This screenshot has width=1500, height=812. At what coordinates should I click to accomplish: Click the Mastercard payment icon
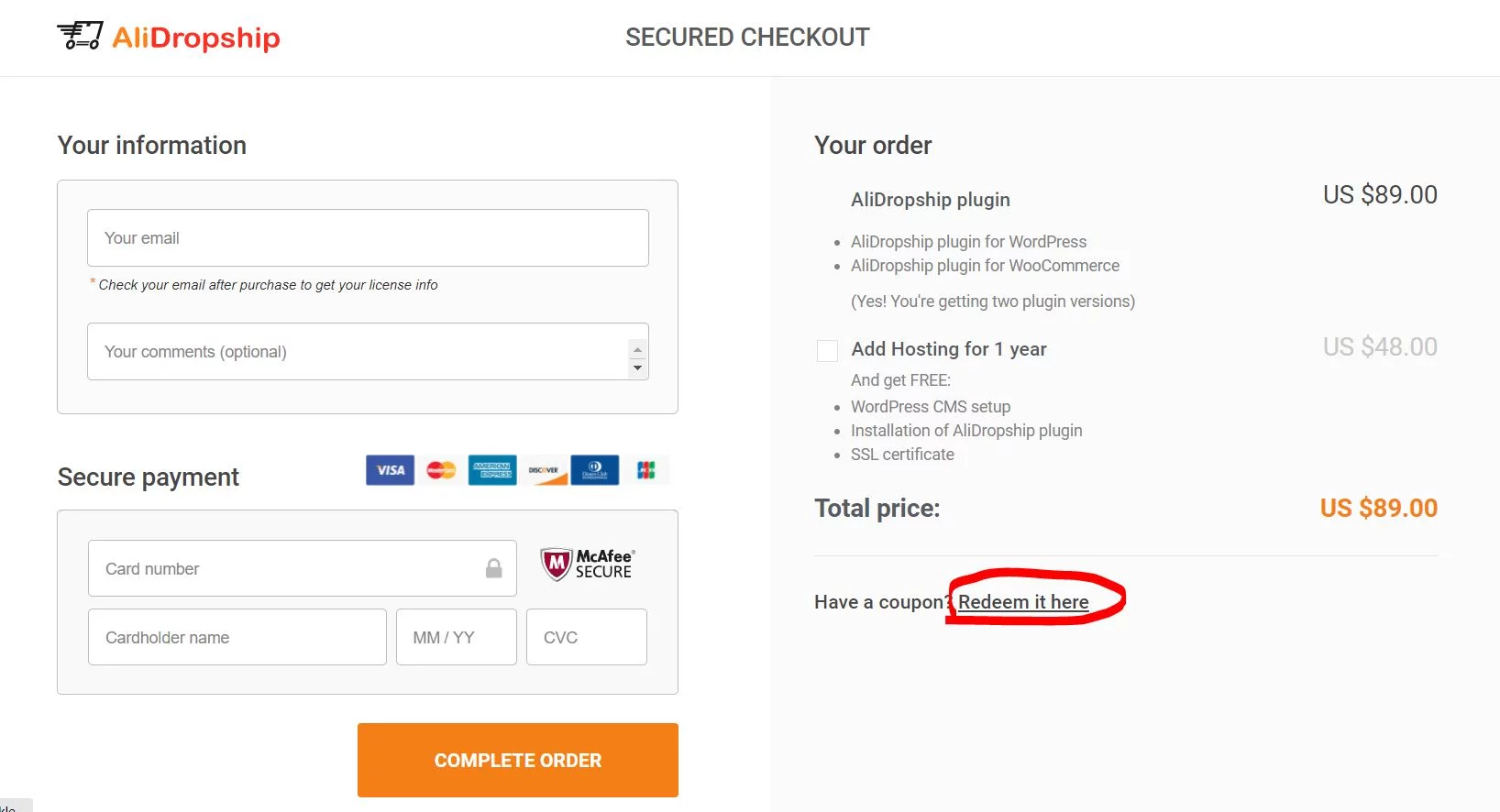pyautogui.click(x=441, y=470)
